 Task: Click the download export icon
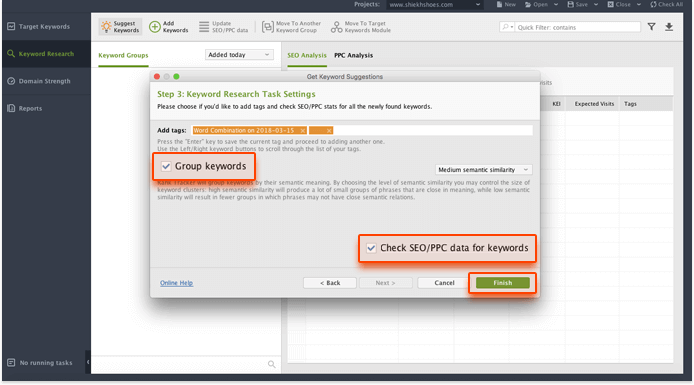(x=669, y=27)
